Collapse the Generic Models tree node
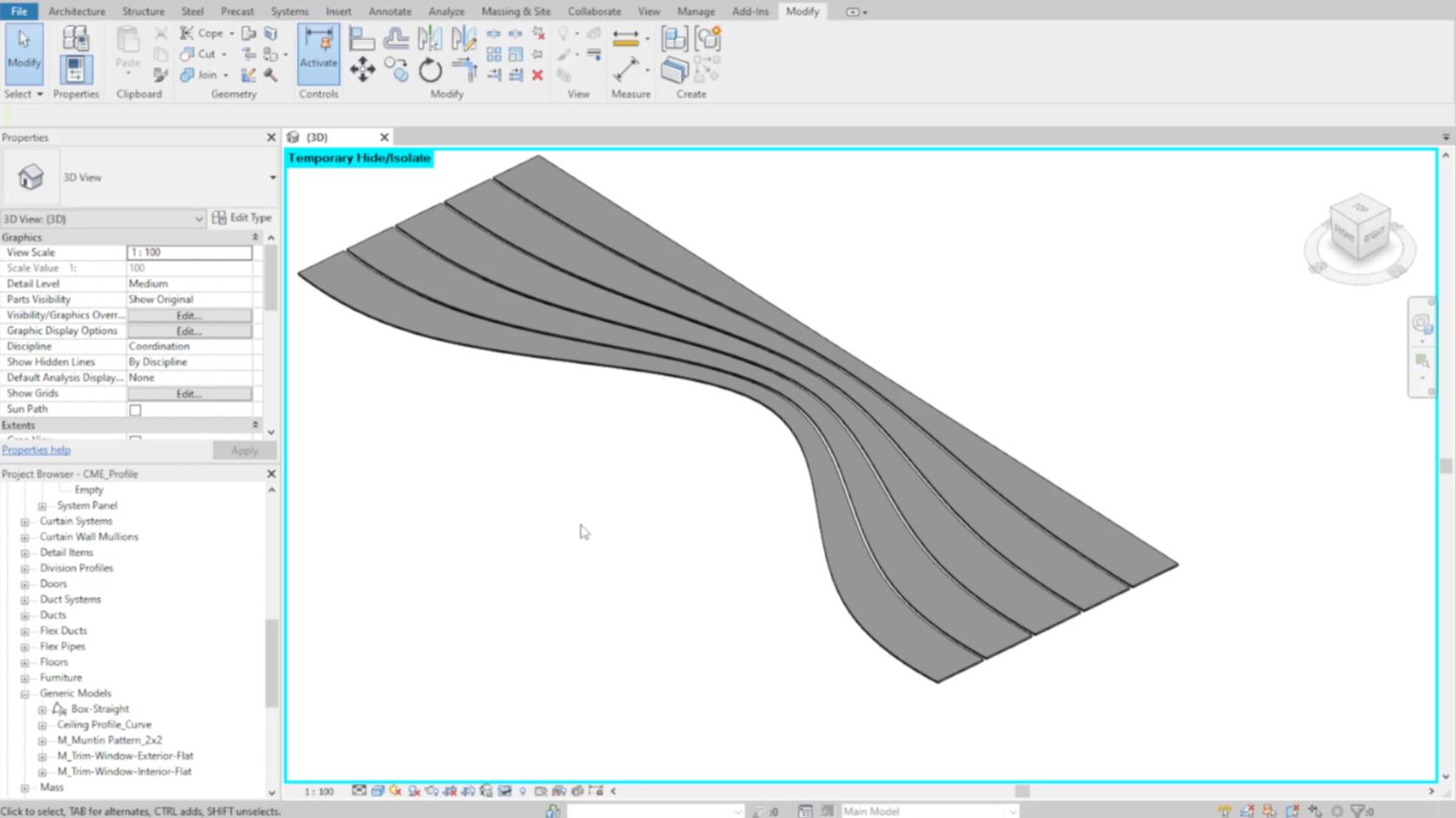1456x818 pixels. (x=25, y=694)
